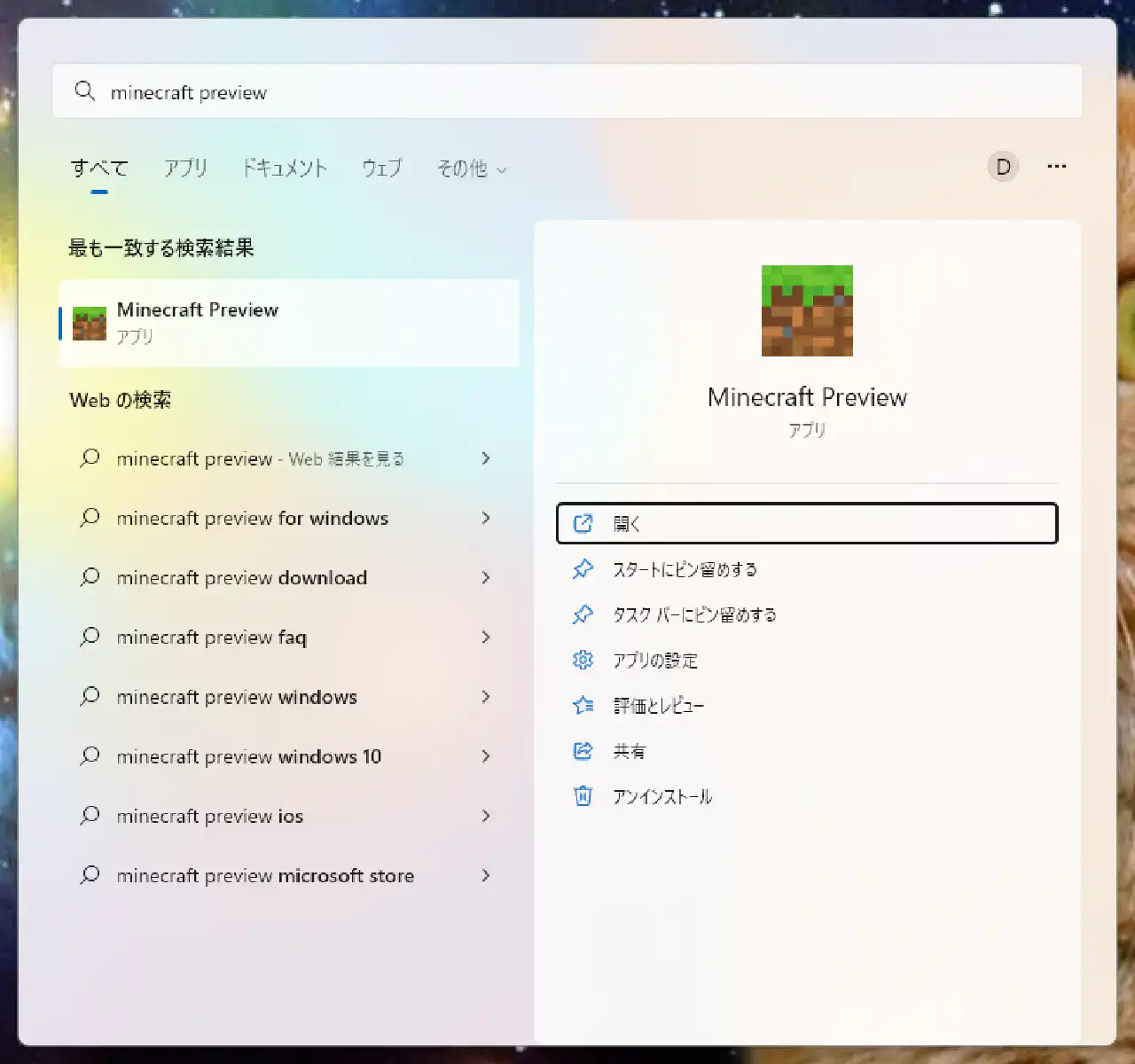Viewport: 1135px width, 1064px height.
Task: Select suggestion 'minecraft preview windows'
Action: (289, 697)
